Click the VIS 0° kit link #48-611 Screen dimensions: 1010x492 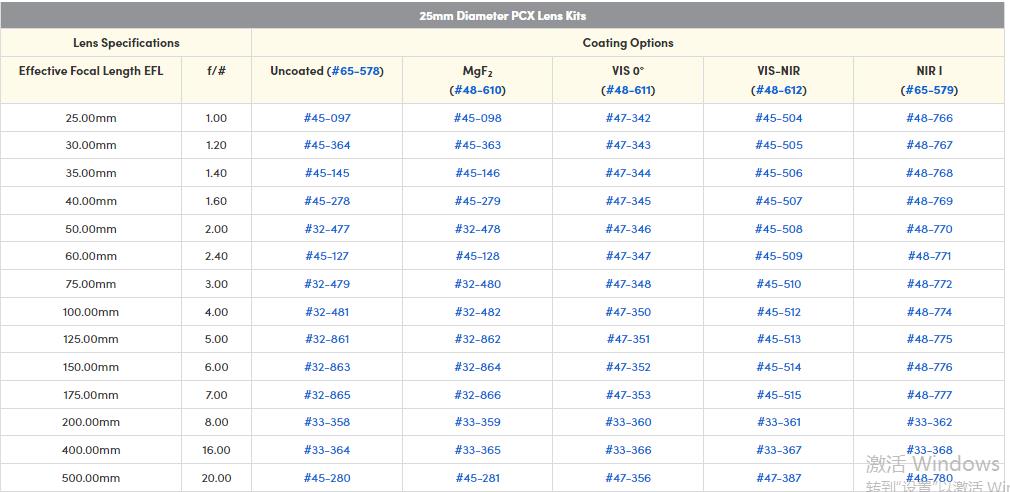pos(628,90)
